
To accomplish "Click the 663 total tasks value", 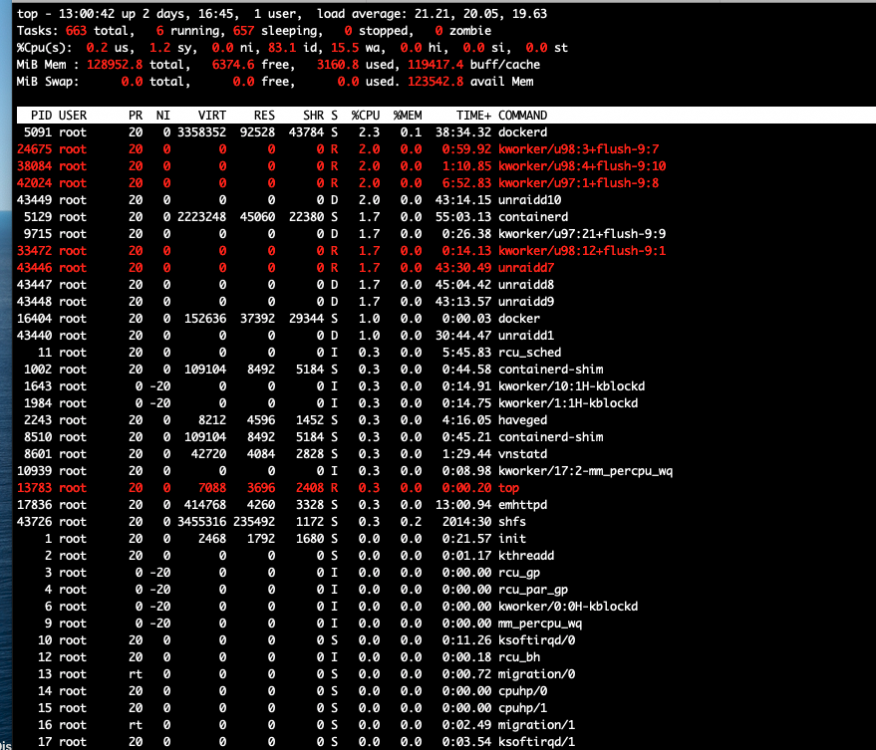I will [76, 31].
